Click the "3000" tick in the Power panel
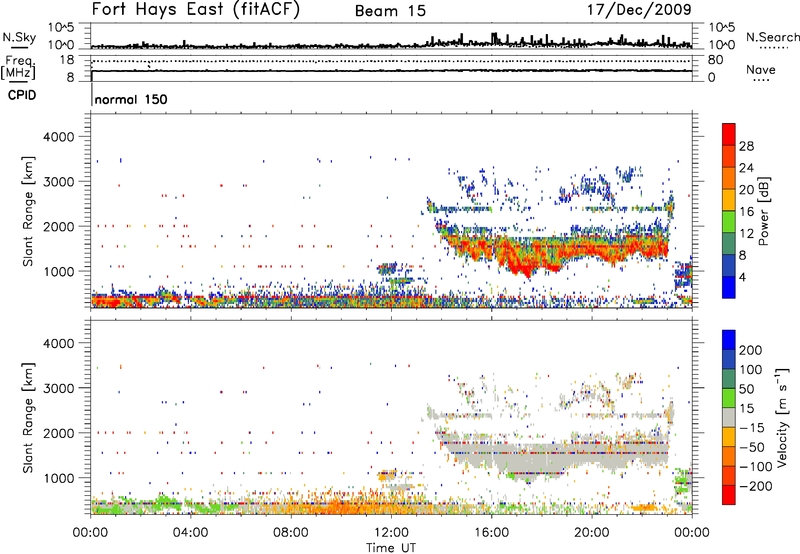The height and width of the screenshot is (554, 800). click(x=58, y=182)
